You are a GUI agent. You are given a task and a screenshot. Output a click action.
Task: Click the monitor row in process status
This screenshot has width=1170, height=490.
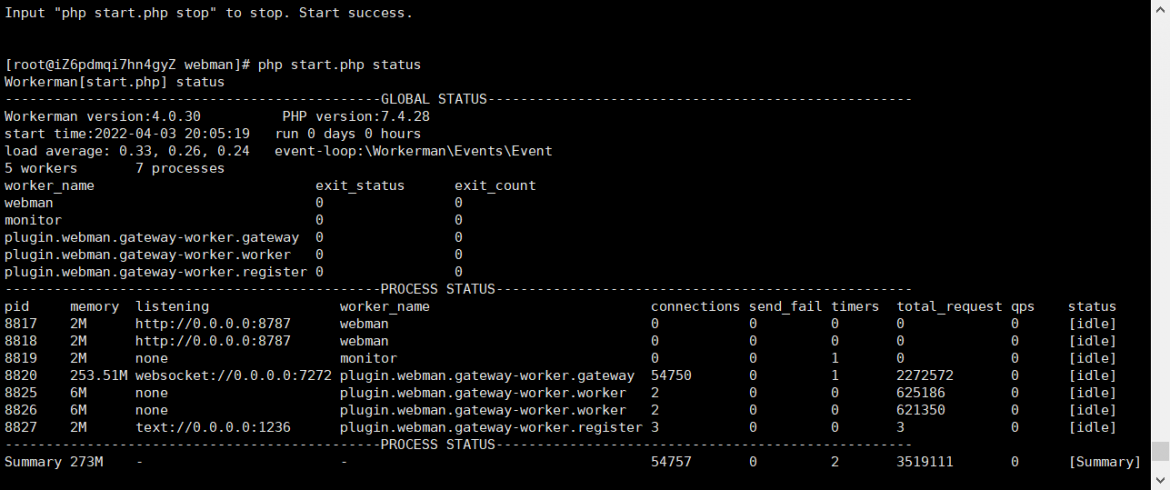(560, 358)
